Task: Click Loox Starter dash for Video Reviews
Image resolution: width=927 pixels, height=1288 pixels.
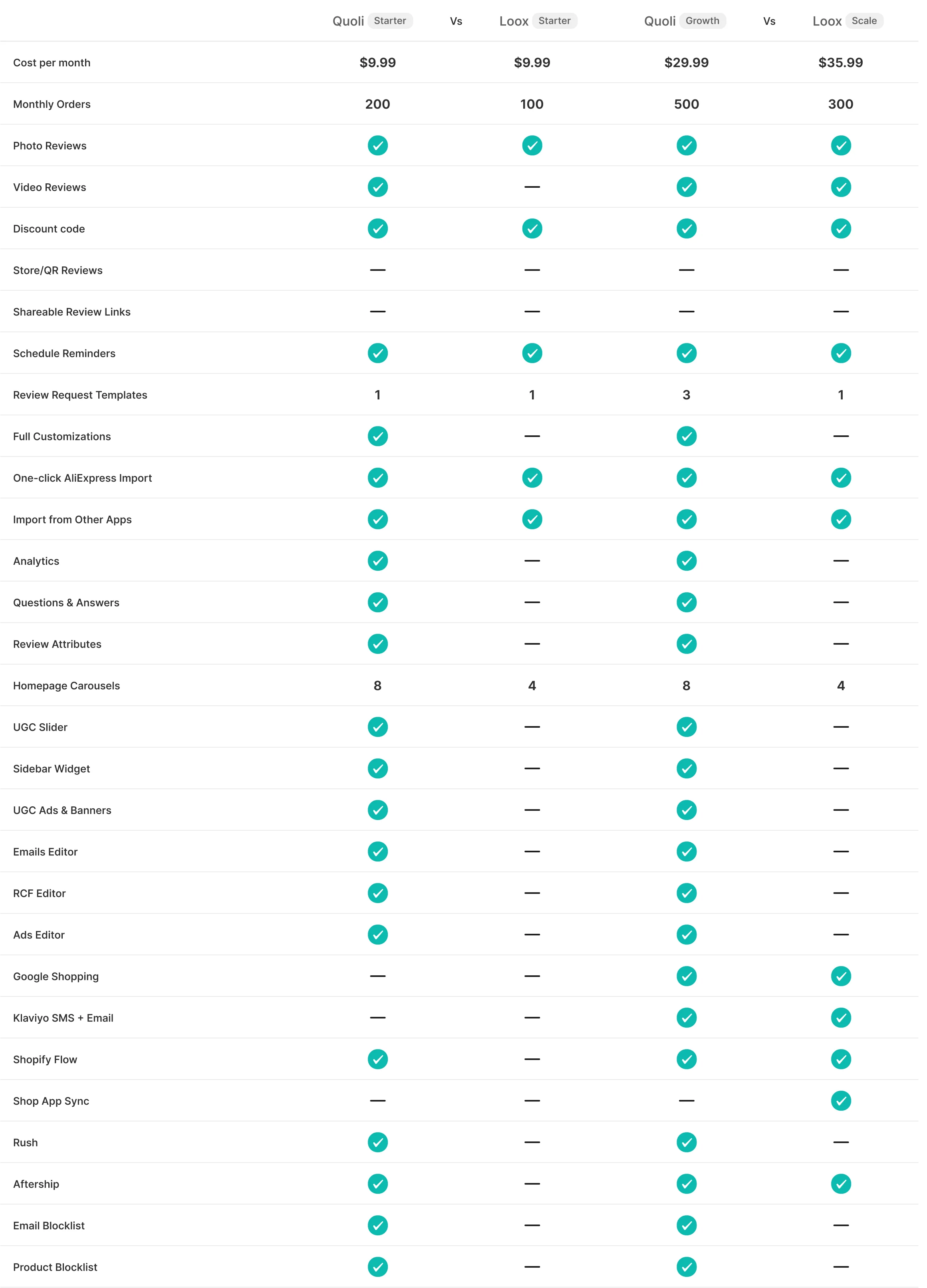Action: tap(532, 187)
